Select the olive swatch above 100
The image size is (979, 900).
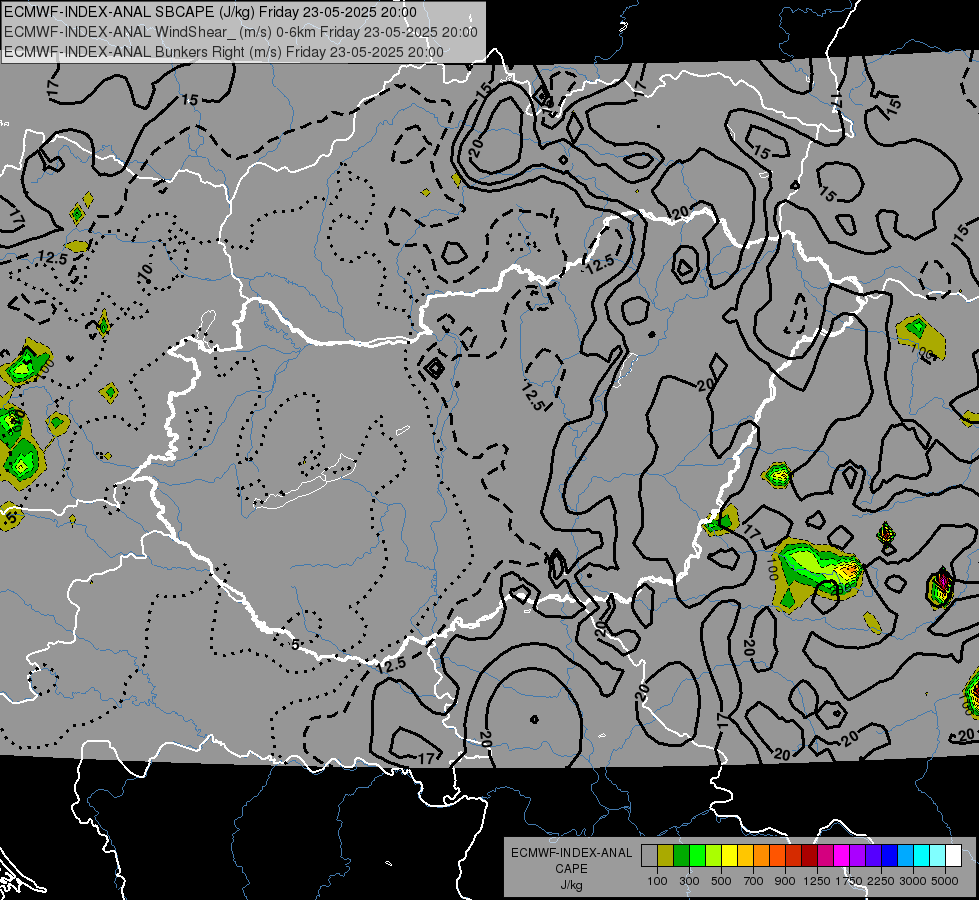665,855
